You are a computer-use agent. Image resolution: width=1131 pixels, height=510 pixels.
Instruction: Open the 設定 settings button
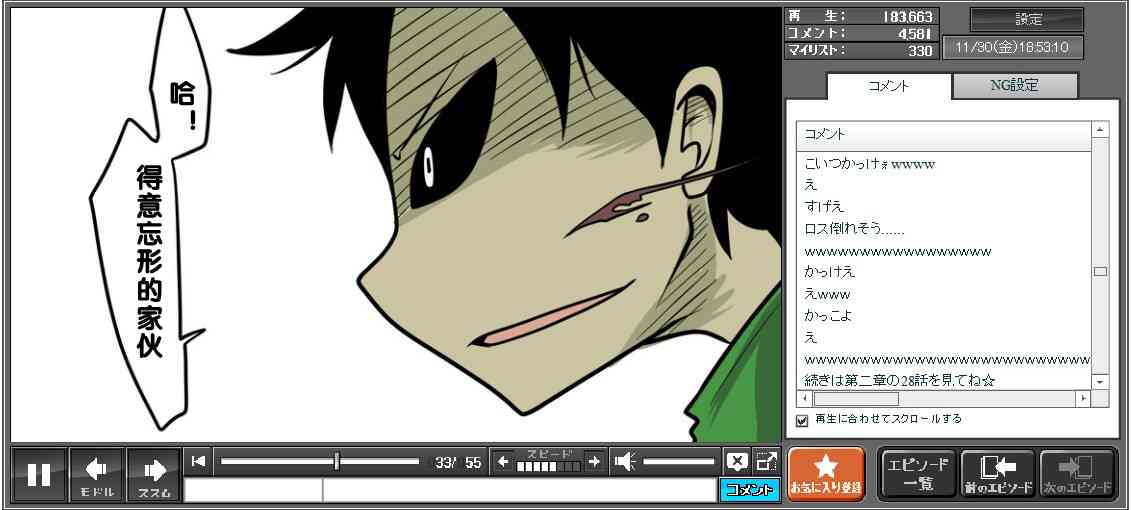pyautogui.click(x=1027, y=19)
